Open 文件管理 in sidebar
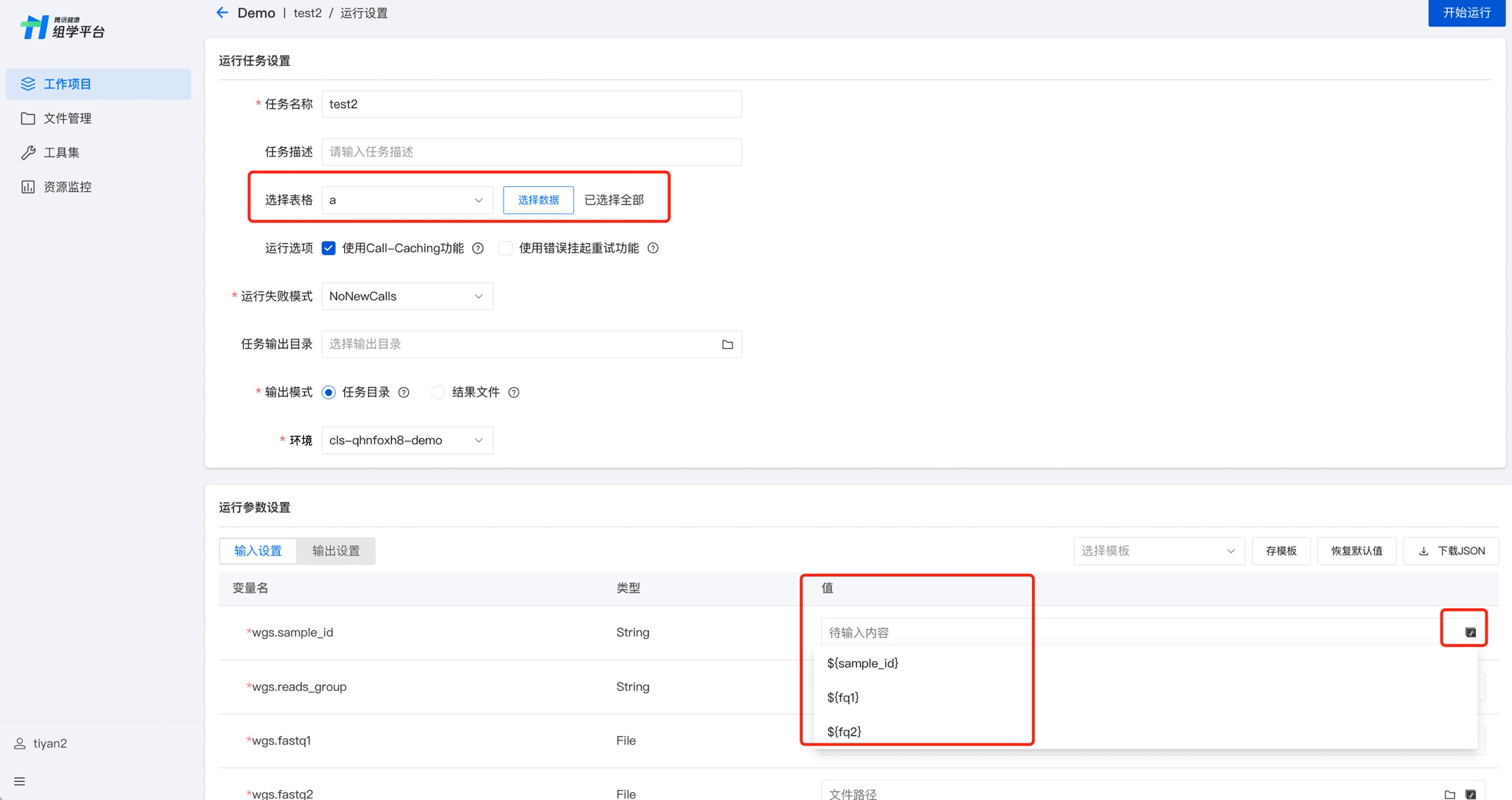 98,118
